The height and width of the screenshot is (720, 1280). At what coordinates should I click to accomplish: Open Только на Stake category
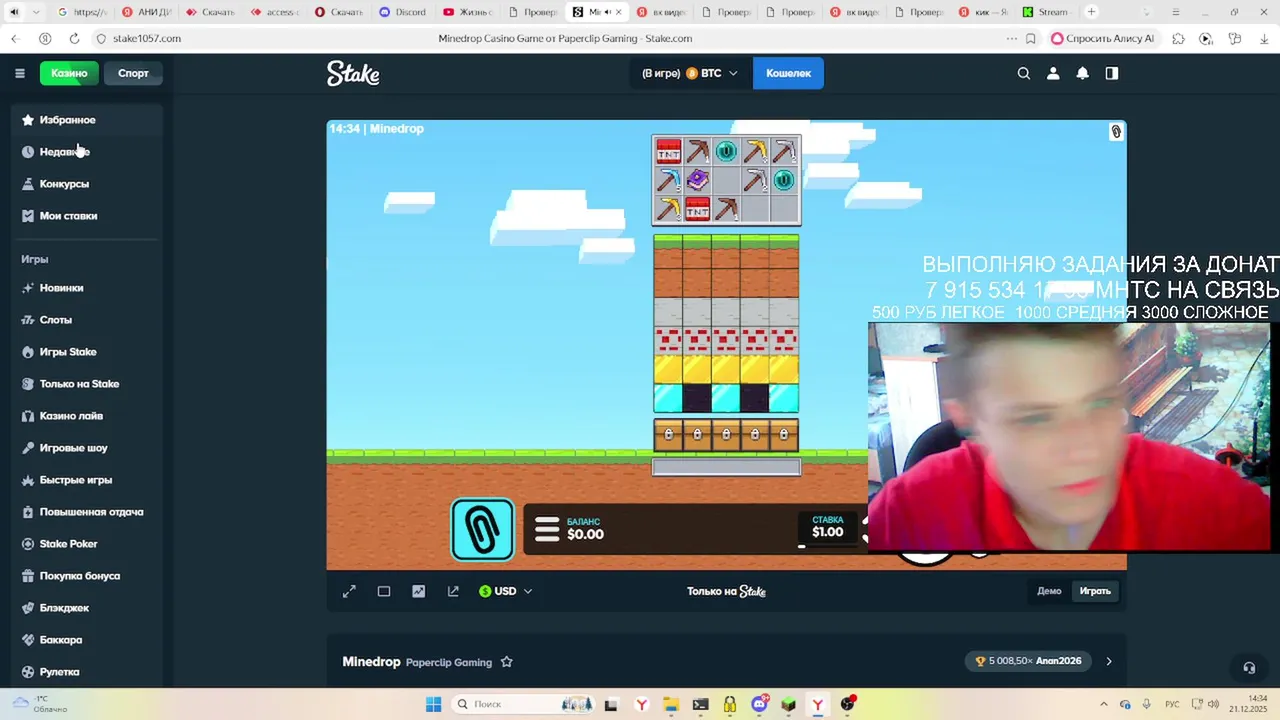88,384
